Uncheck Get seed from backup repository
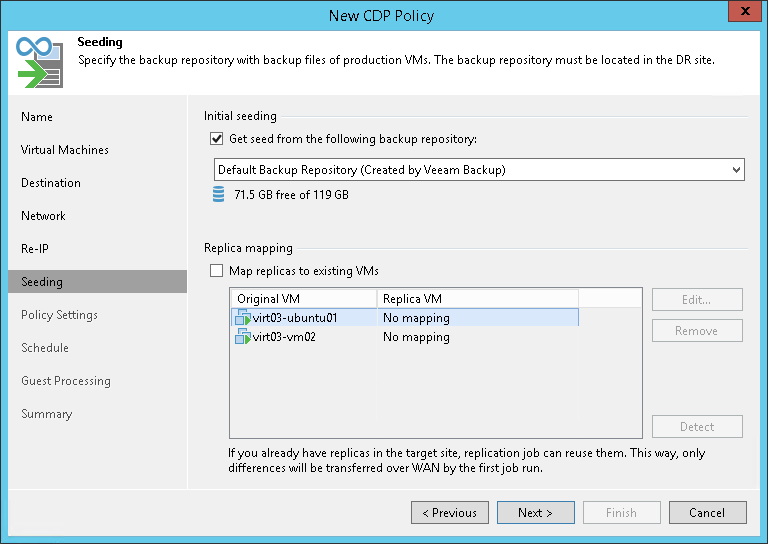768x544 pixels. click(x=217, y=139)
